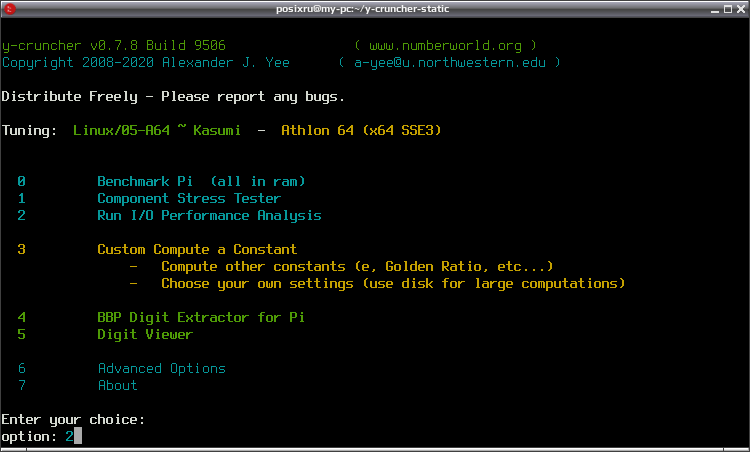Click the www.numberworld.org address

point(445,46)
